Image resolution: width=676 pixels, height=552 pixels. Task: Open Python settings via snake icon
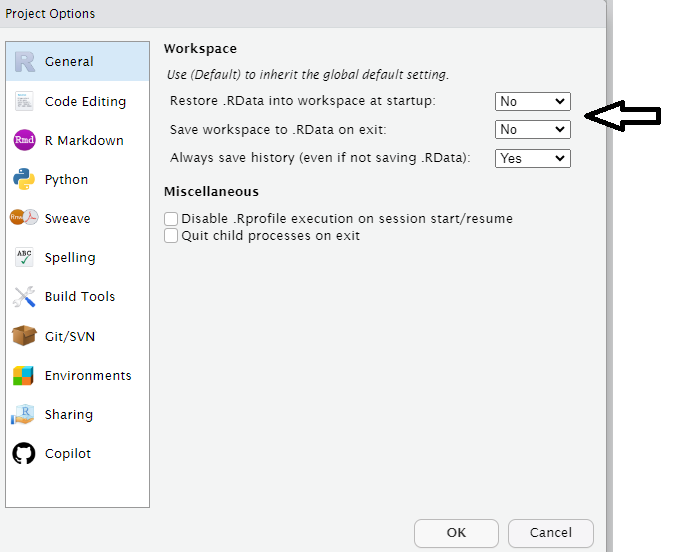[x=25, y=180]
